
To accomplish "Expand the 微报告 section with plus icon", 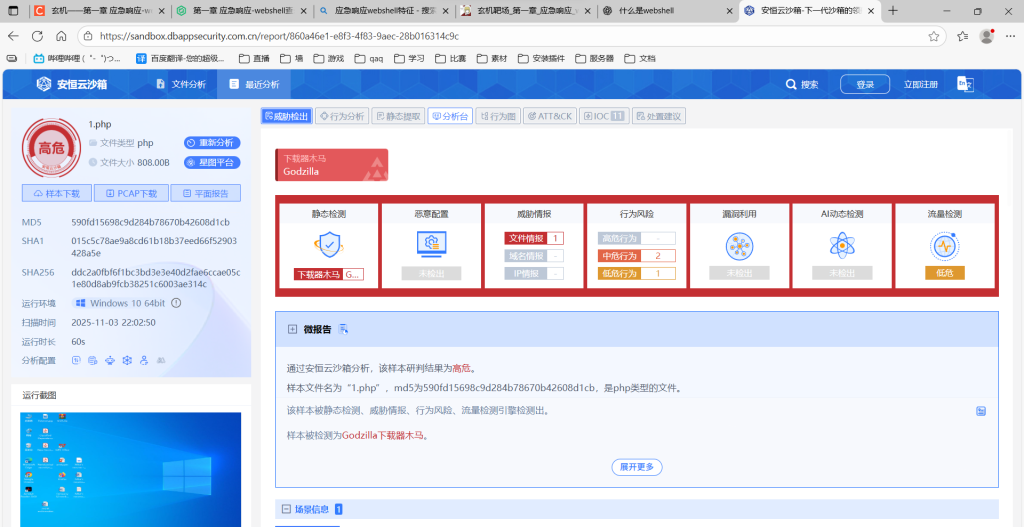I will (292, 329).
